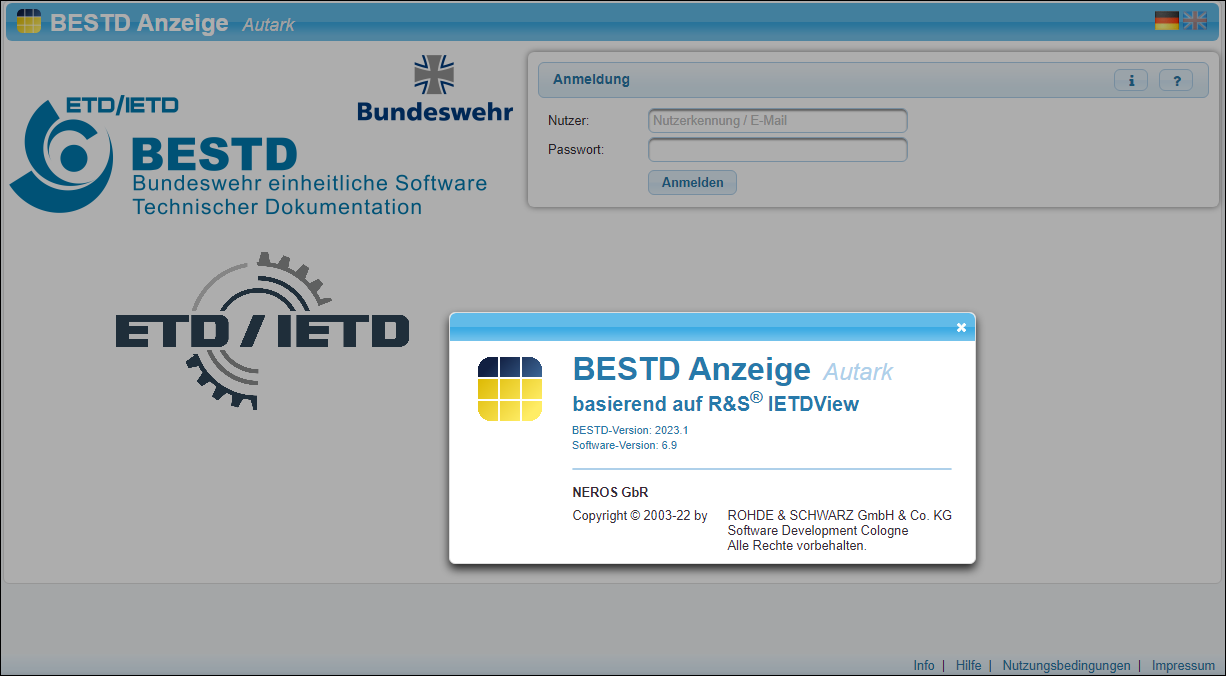
Task: Click the ETD / IETD gear logo
Action: click(262, 330)
